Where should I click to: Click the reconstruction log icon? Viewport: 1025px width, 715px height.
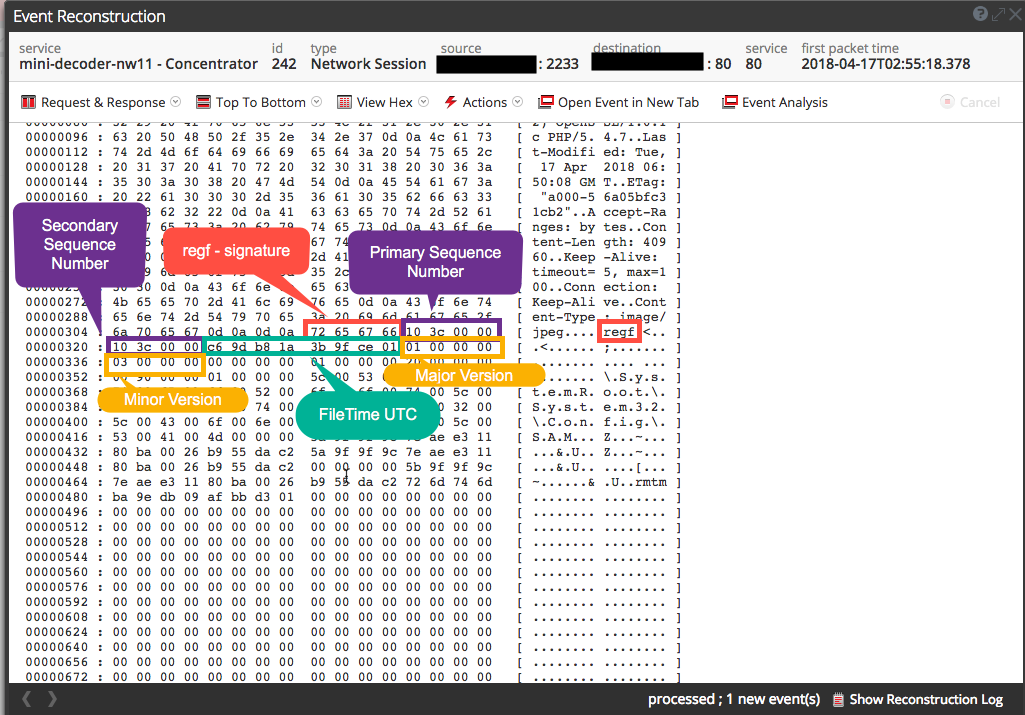[x=839, y=699]
